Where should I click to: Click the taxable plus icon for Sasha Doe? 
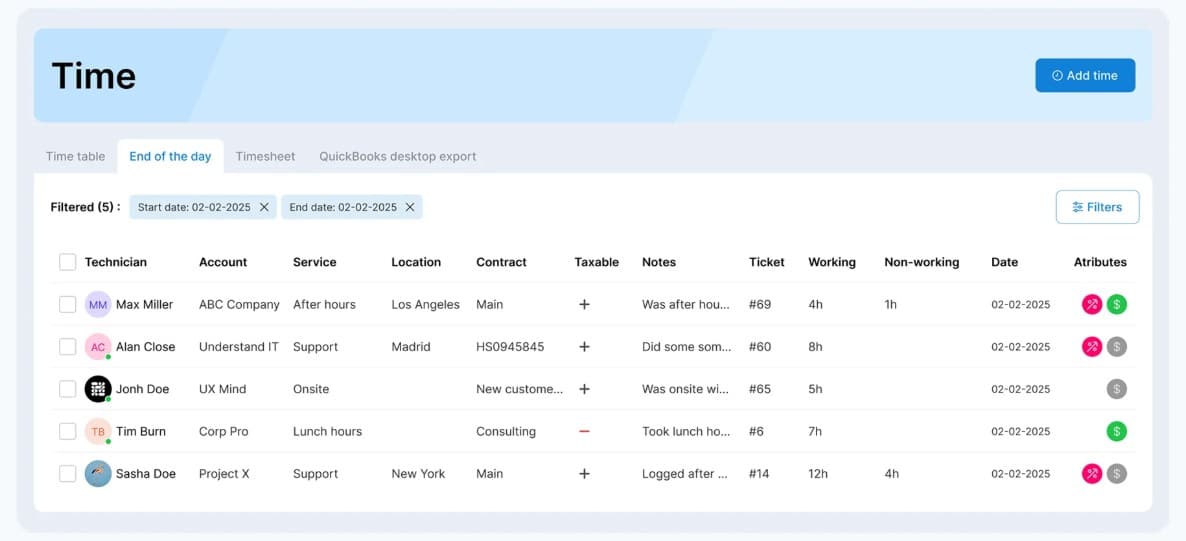pyautogui.click(x=584, y=474)
